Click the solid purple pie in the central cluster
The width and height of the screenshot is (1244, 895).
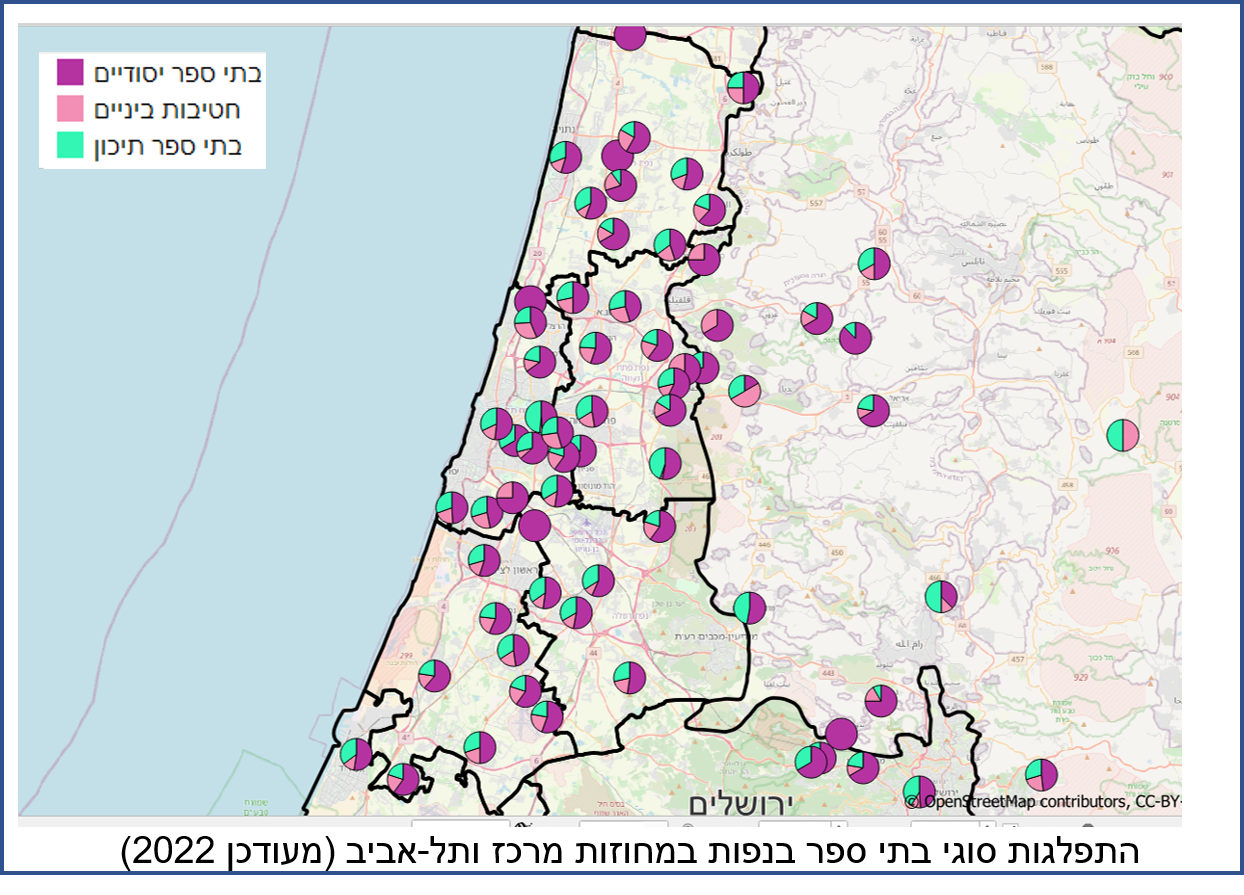pyautogui.click(x=535, y=525)
